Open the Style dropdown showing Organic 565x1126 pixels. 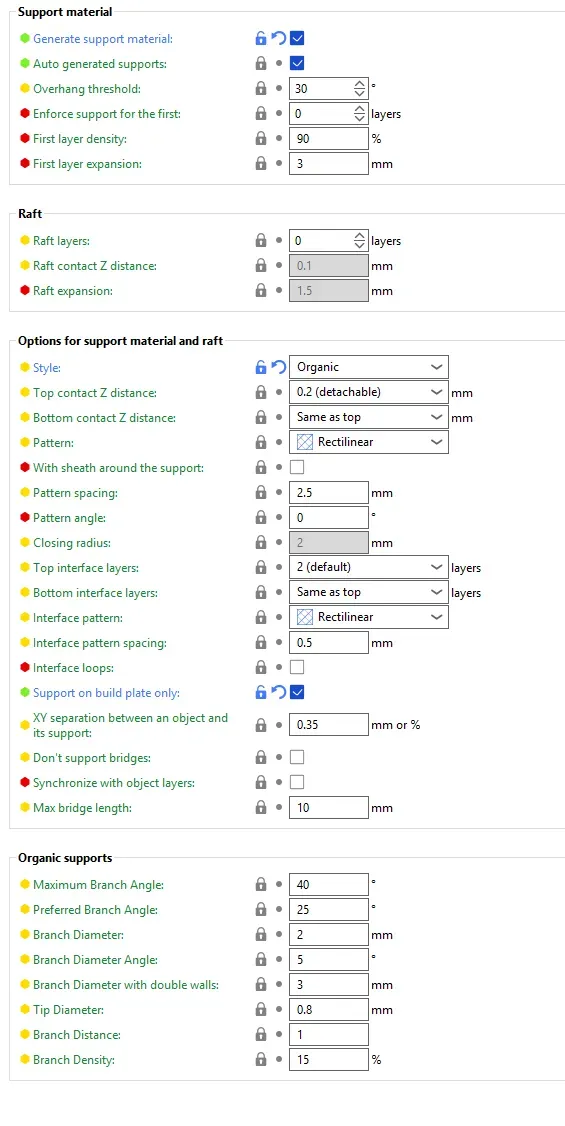pyautogui.click(x=369, y=367)
